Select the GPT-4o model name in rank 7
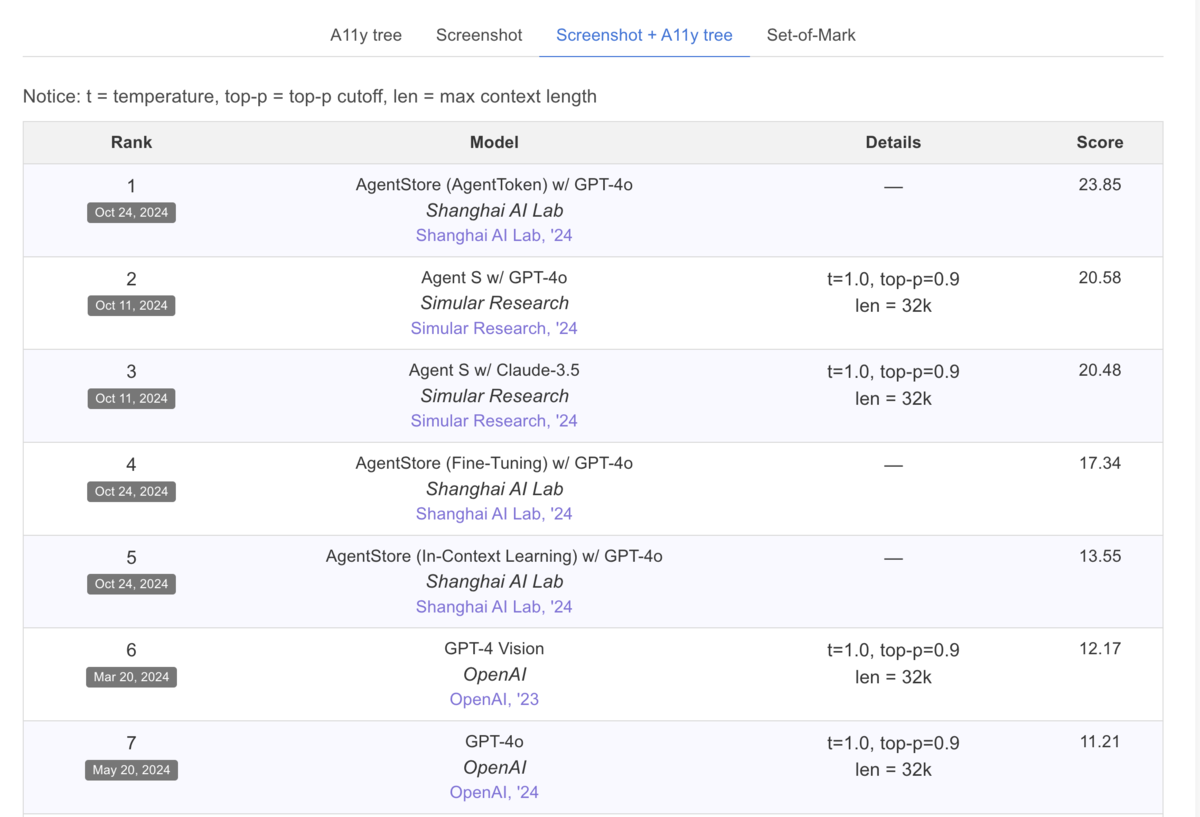This screenshot has height=817, width=1200. pos(494,742)
